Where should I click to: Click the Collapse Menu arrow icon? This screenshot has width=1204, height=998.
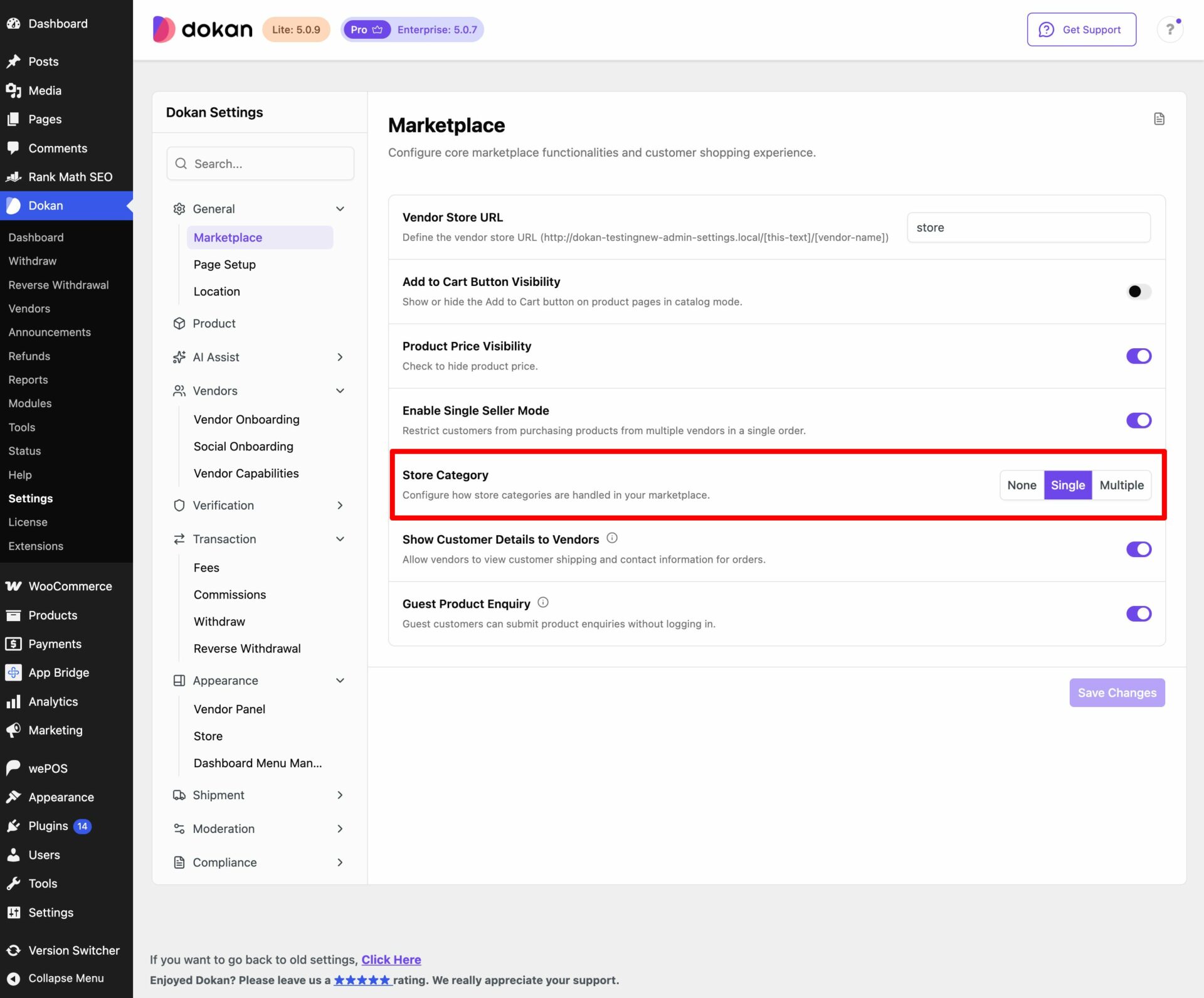point(13,978)
